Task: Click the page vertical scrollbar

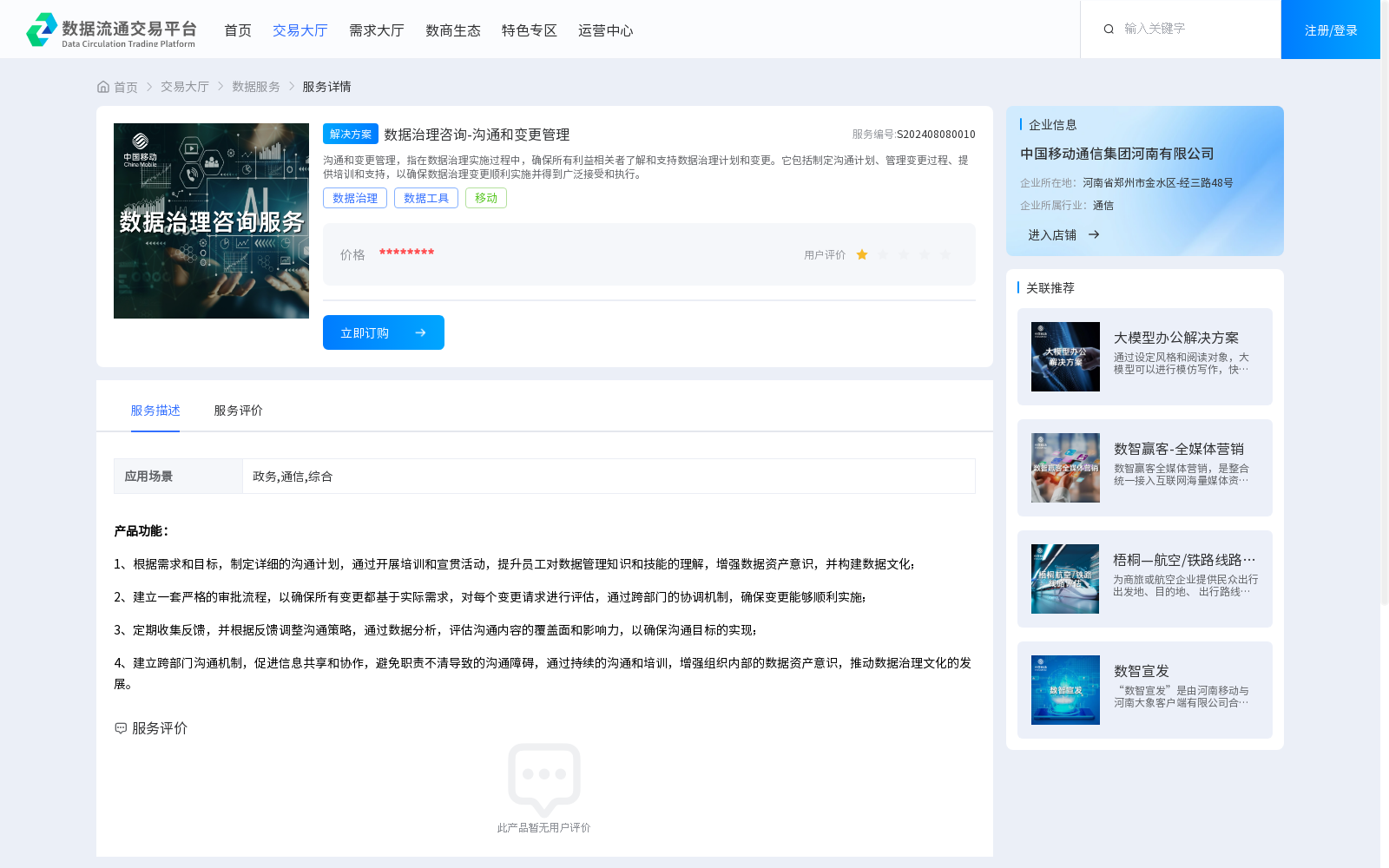Action: coord(1385,304)
